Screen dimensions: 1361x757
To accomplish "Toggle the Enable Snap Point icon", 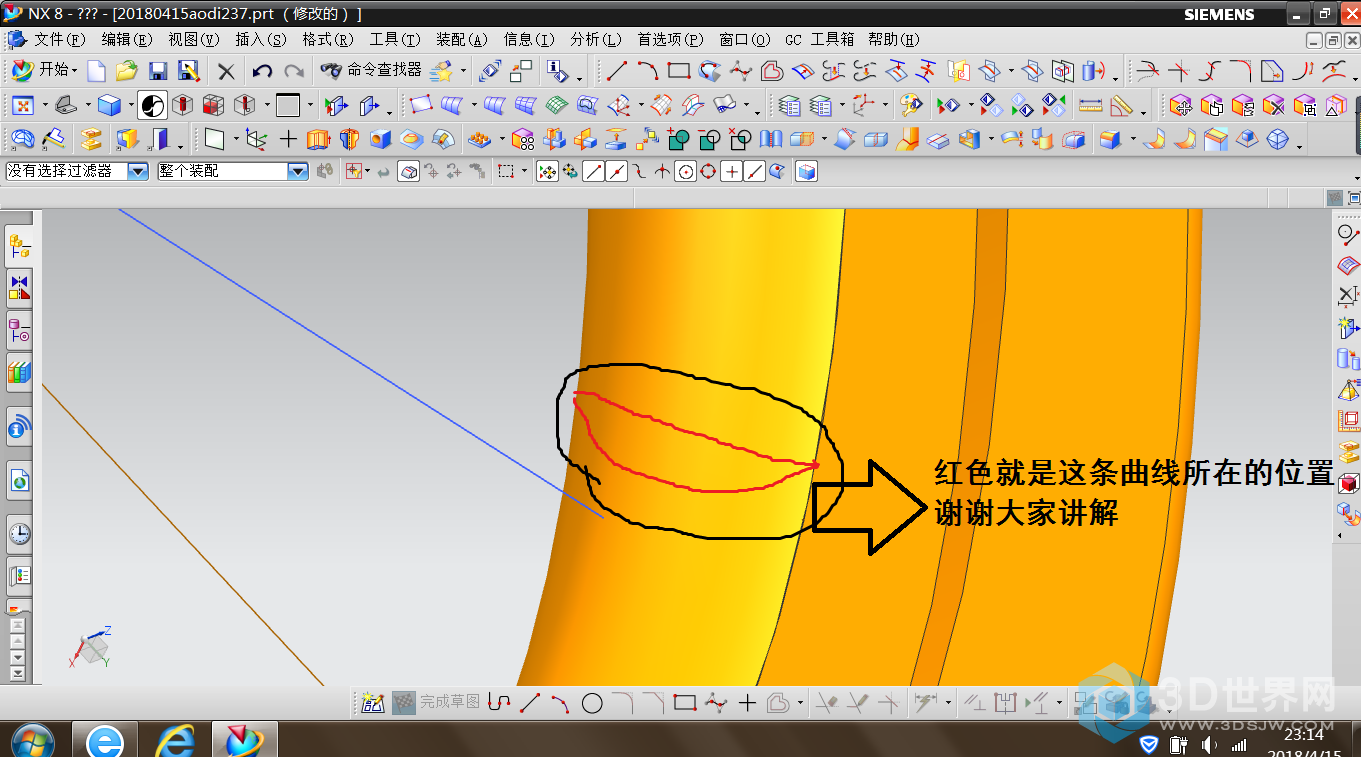I will click(547, 172).
